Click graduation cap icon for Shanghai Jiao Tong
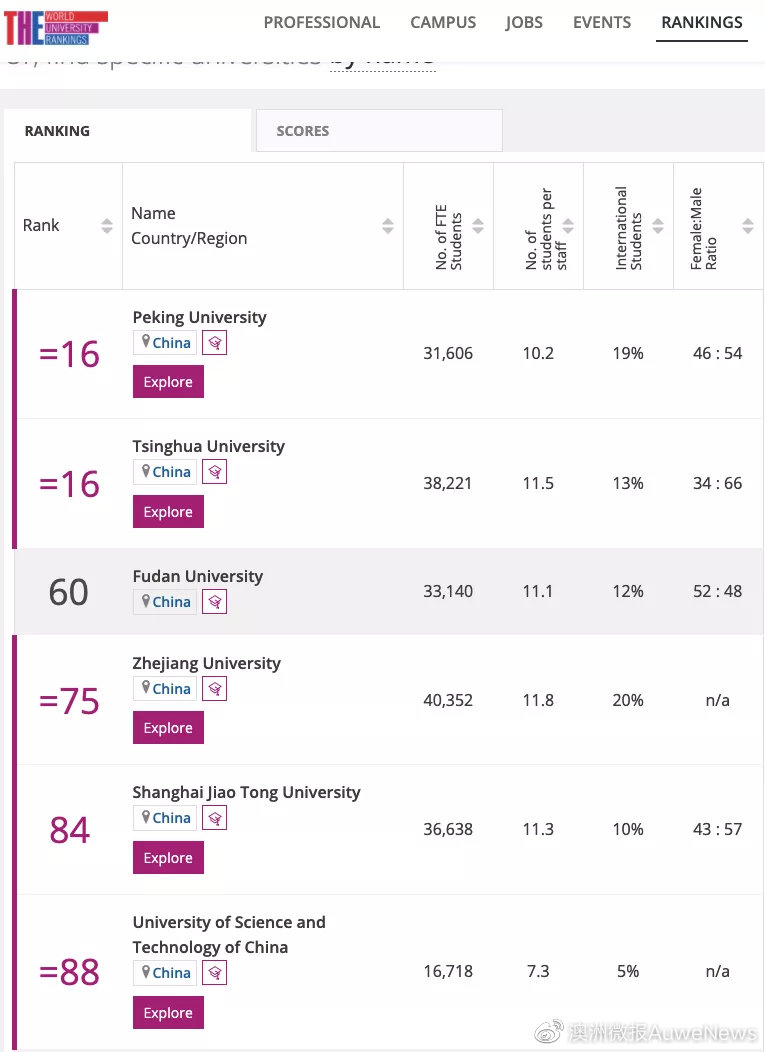 (214, 818)
